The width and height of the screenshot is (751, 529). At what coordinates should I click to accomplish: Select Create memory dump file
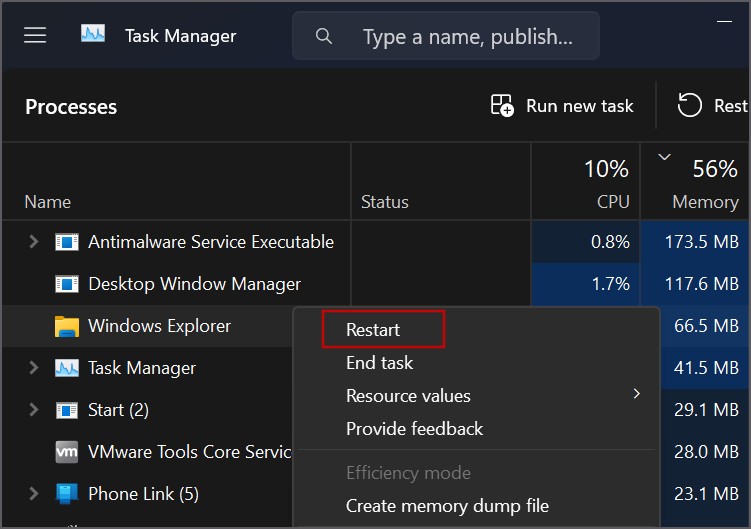pos(447,506)
